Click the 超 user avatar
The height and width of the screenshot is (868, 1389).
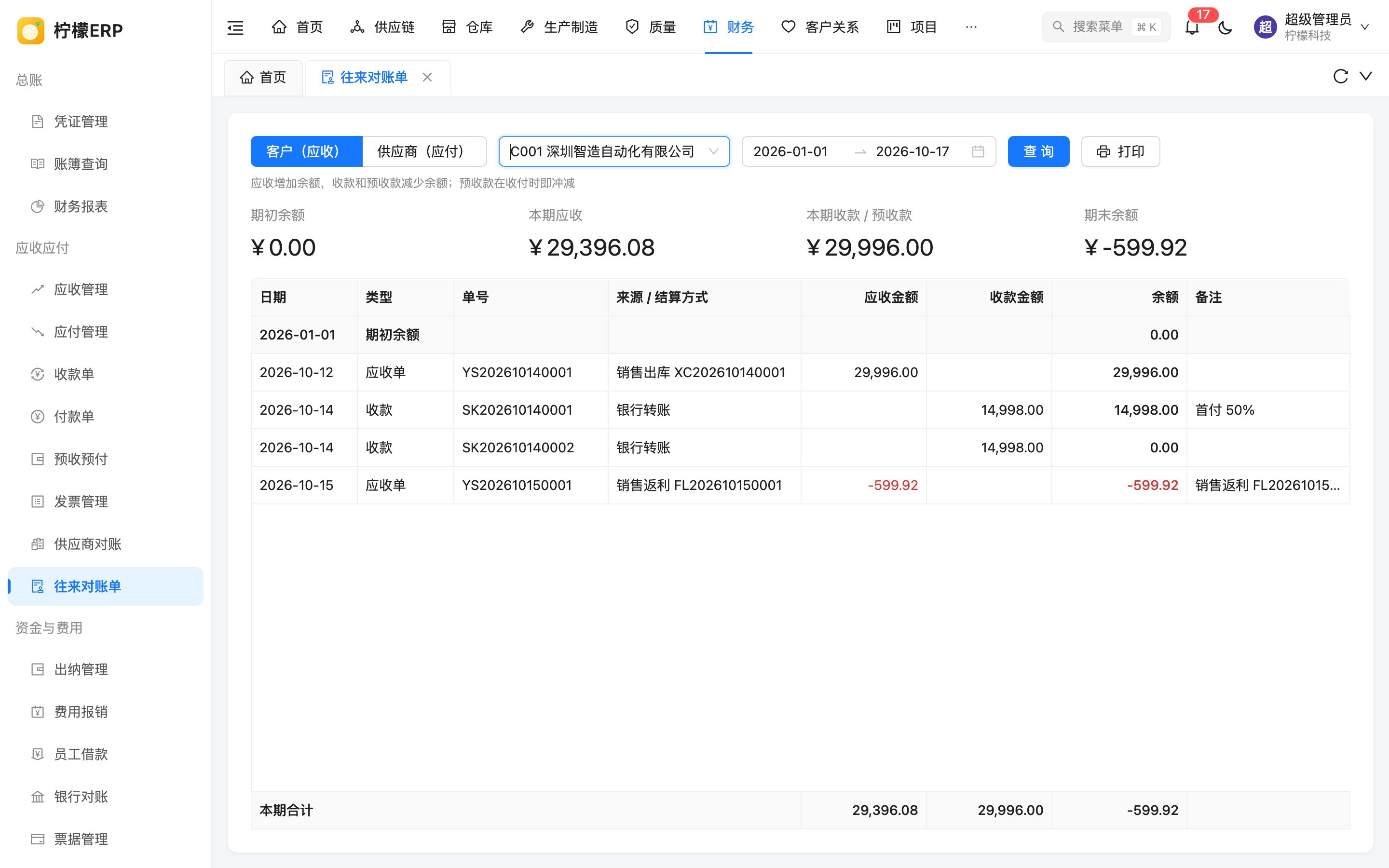[1265, 27]
